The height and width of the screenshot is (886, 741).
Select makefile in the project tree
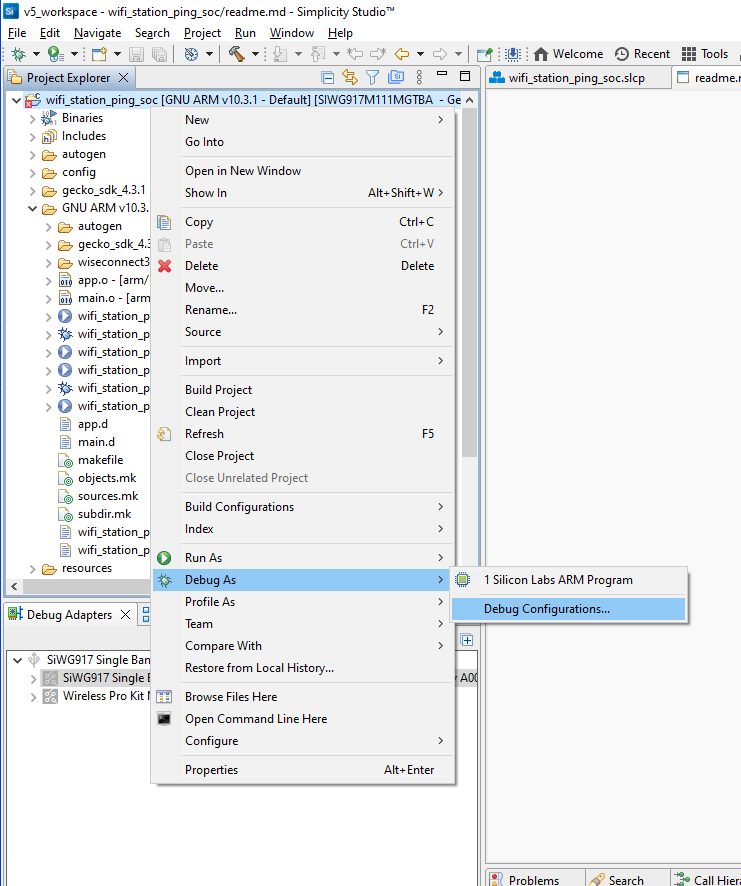point(100,460)
